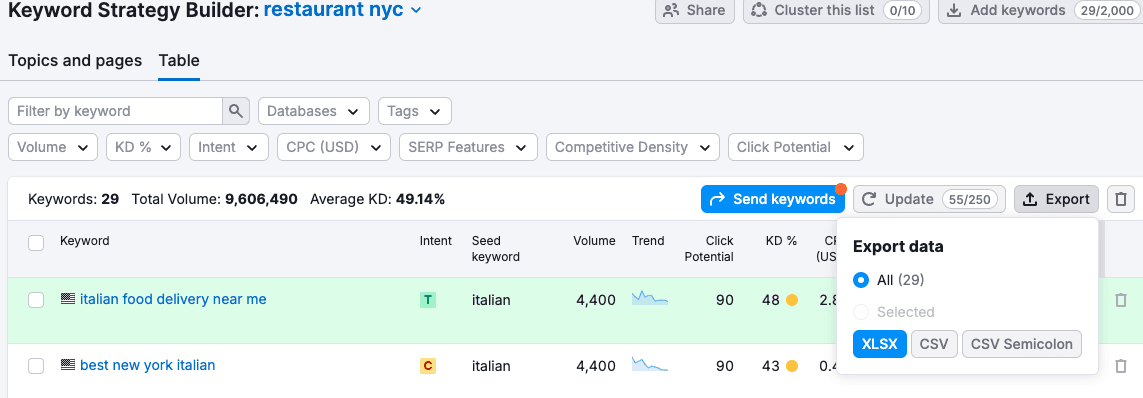Click the trend sparkline for best new york italian
The width and height of the screenshot is (1143, 398).
[x=649, y=364]
